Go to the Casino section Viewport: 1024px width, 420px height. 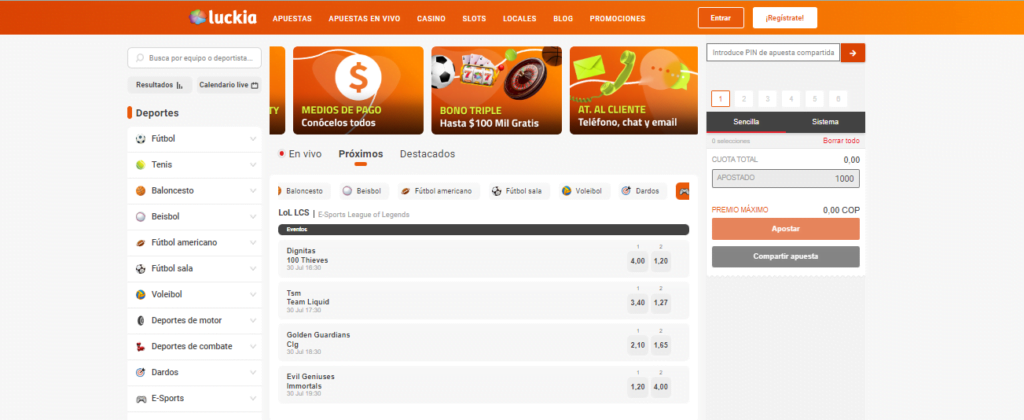[431, 19]
